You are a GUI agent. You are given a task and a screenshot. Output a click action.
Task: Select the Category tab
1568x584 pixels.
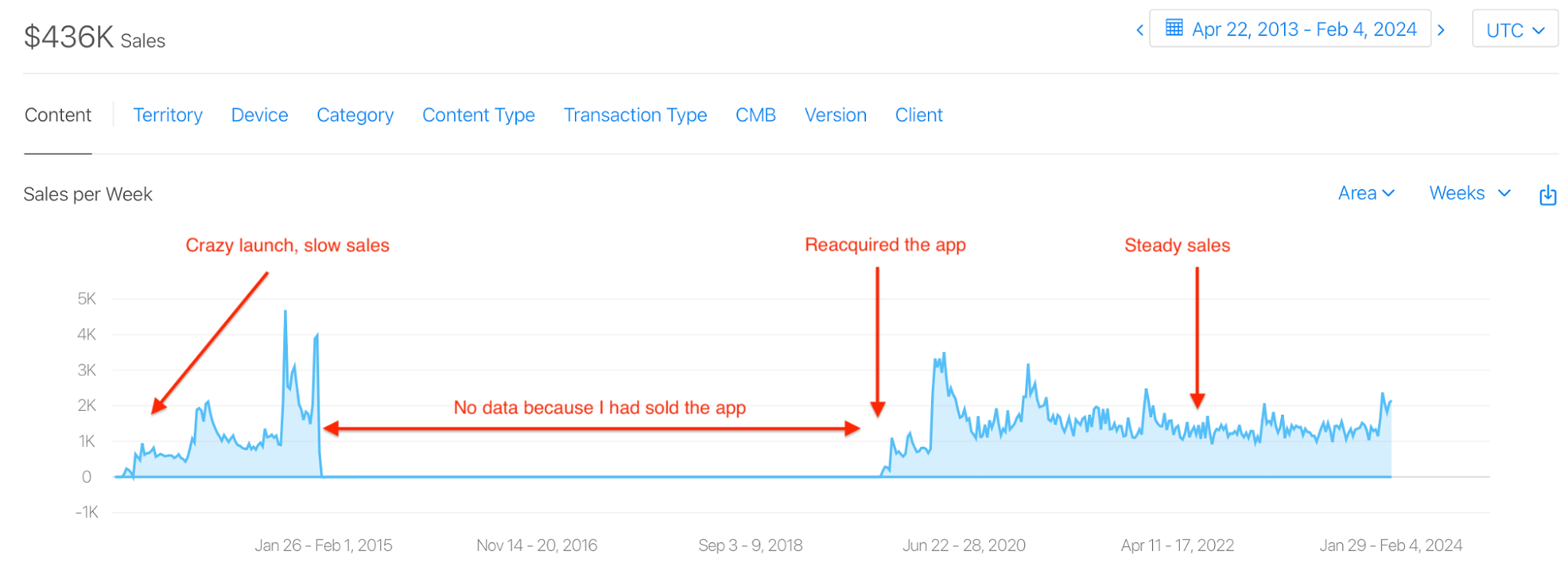(x=355, y=115)
